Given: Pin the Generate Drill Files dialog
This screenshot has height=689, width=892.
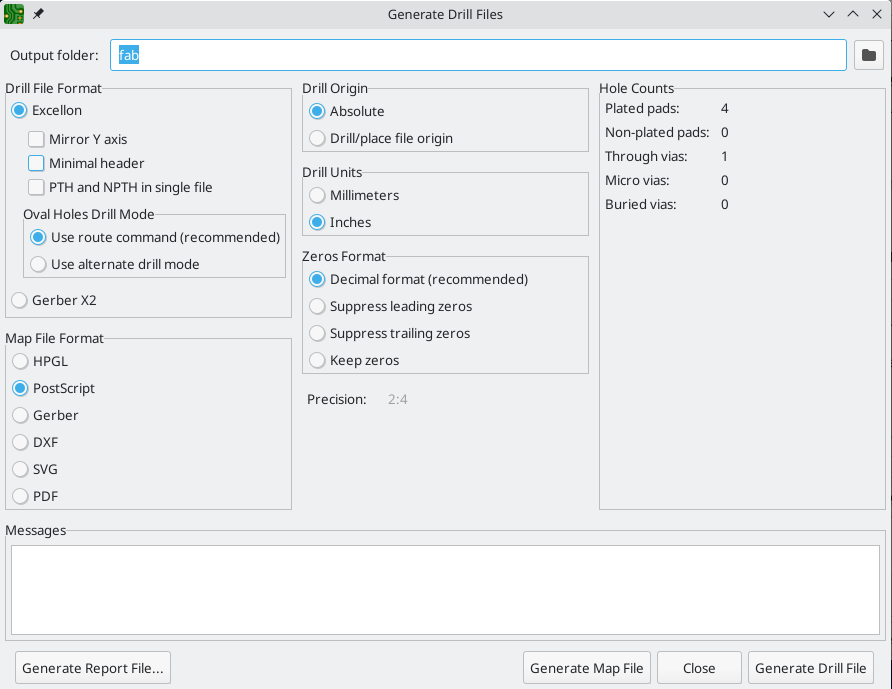Looking at the screenshot, I should tap(37, 14).
